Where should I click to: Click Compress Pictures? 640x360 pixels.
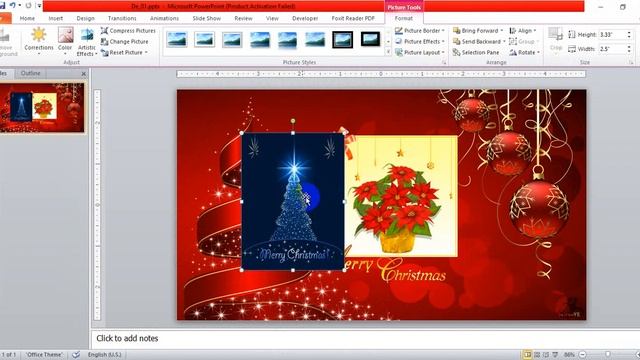click(x=128, y=31)
